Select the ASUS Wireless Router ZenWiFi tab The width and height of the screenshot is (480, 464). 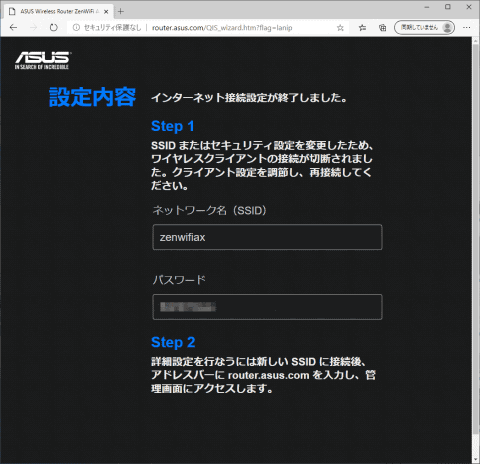58,12
